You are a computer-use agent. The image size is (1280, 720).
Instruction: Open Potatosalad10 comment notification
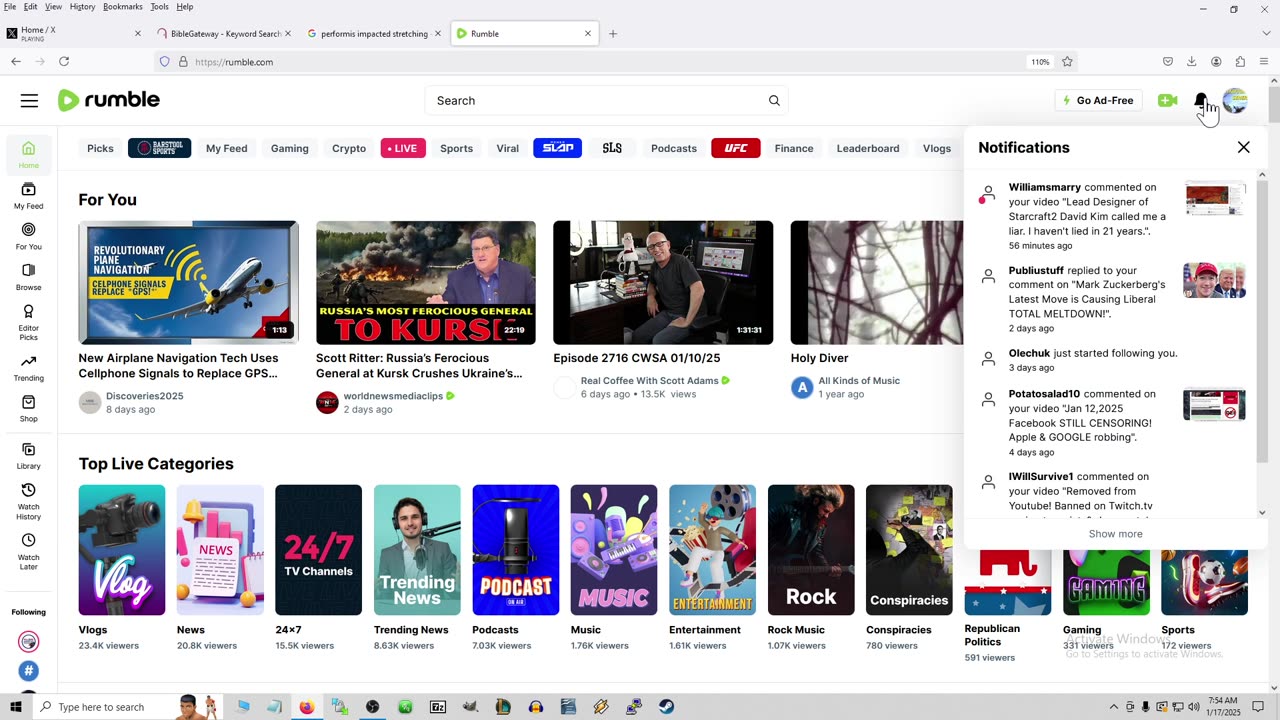1112,423
